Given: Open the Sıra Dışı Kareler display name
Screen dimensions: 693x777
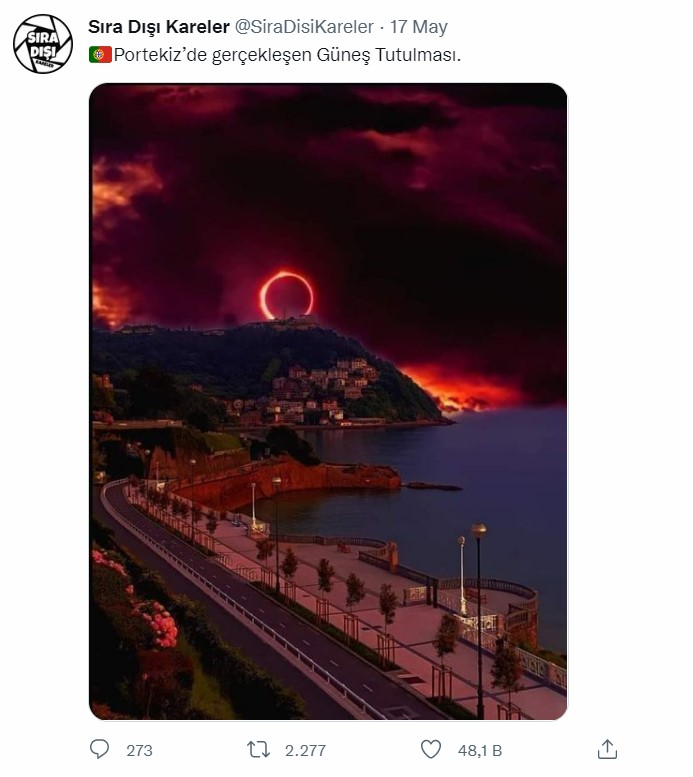Looking at the screenshot, I should (159, 27).
